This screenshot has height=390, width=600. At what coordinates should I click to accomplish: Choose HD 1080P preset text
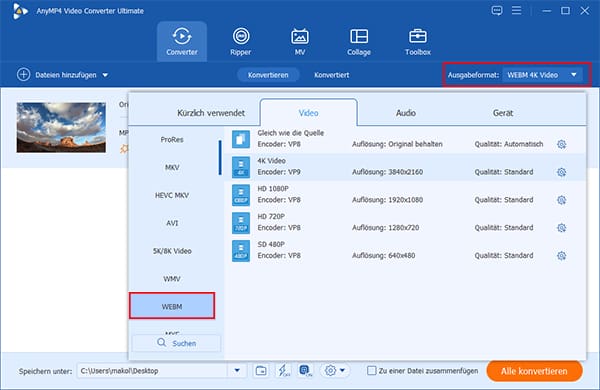(x=273, y=189)
